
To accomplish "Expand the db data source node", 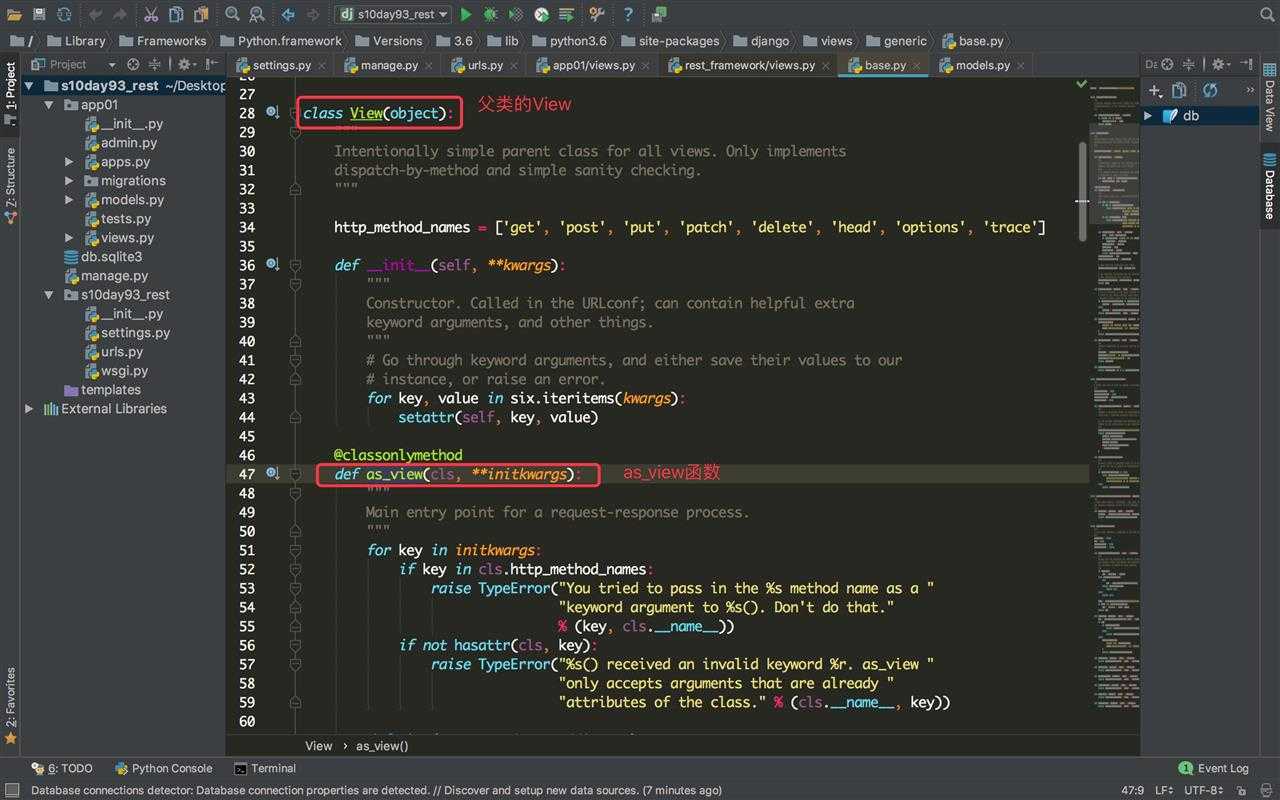I will tap(1149, 116).
